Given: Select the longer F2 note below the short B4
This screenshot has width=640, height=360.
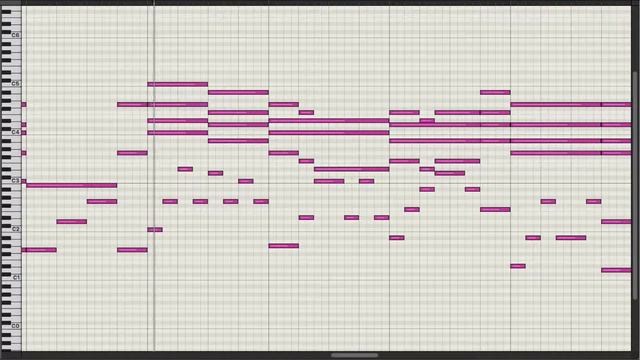Looking at the screenshot, I should pyautogui.click(x=495, y=209).
